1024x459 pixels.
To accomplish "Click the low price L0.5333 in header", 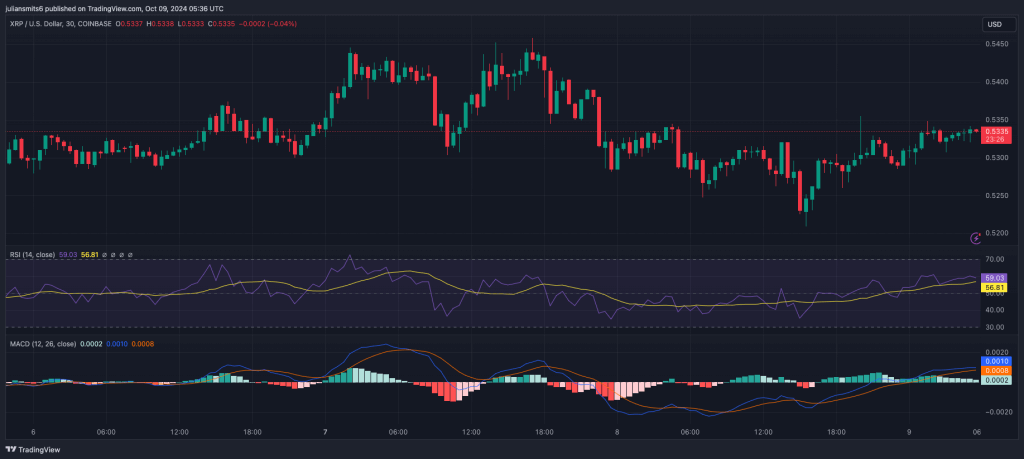I will coord(189,24).
